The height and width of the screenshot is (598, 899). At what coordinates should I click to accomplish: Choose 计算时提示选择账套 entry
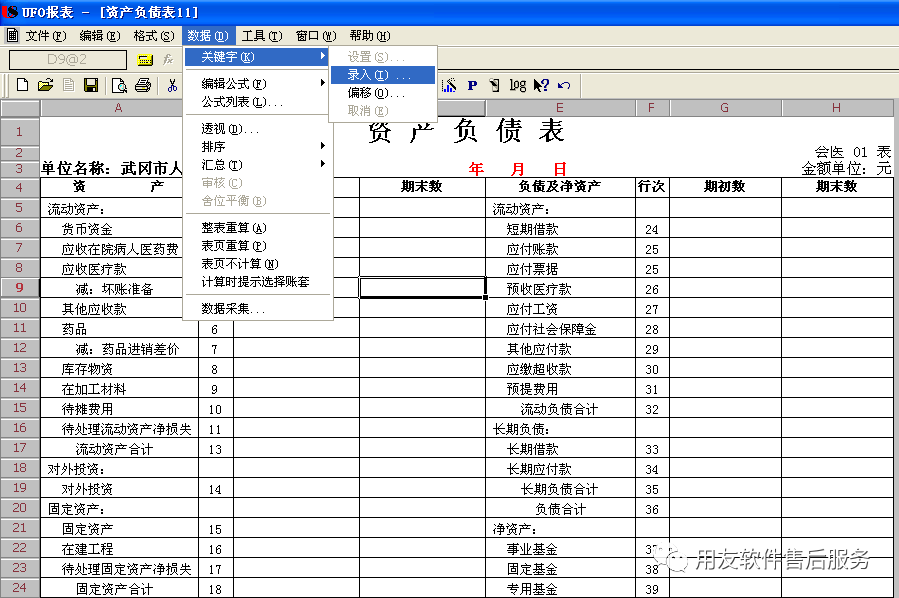coord(257,282)
